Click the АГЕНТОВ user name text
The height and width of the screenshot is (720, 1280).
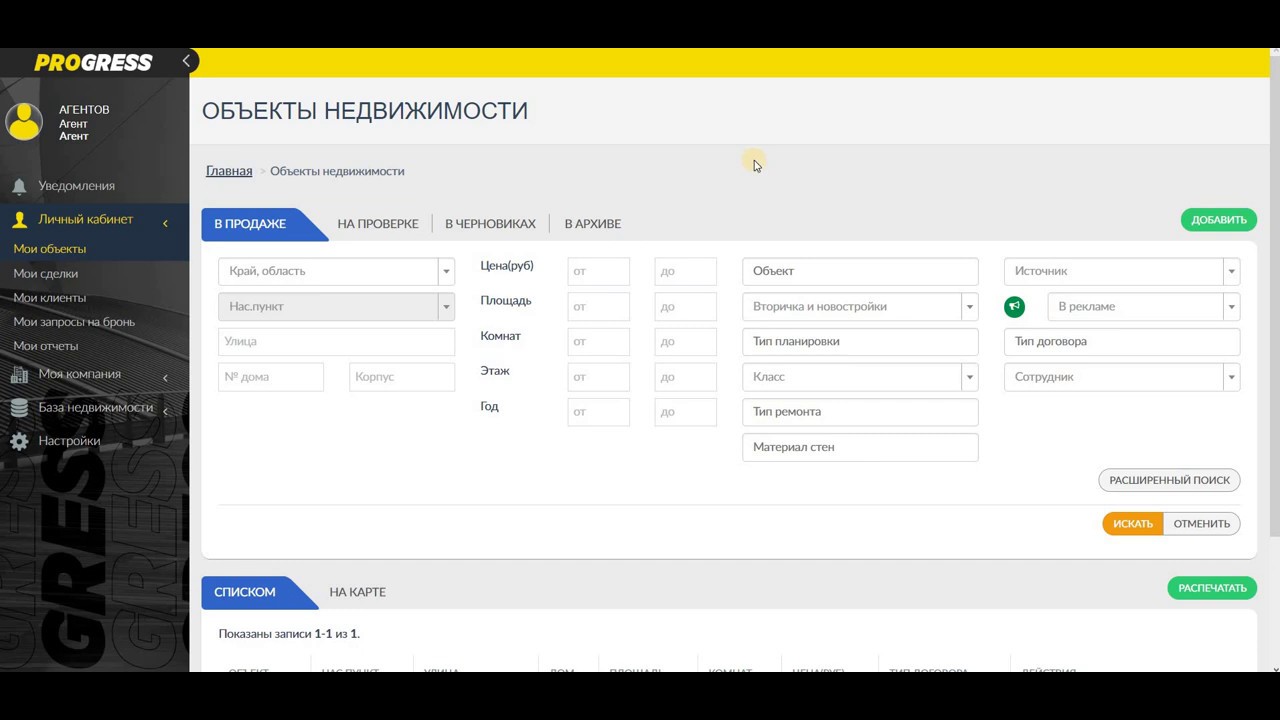84,110
